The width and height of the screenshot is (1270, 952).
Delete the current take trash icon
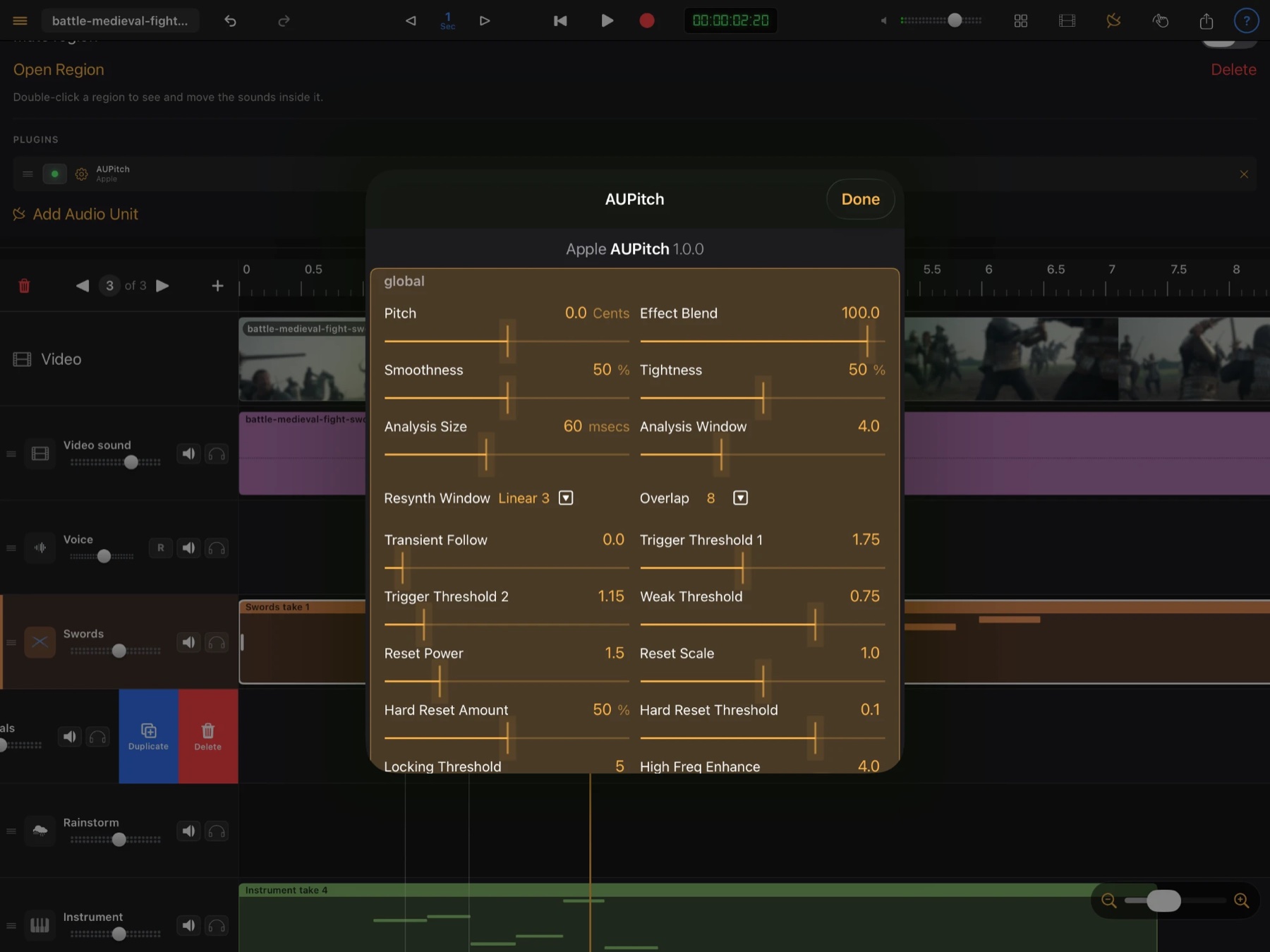tap(24, 286)
